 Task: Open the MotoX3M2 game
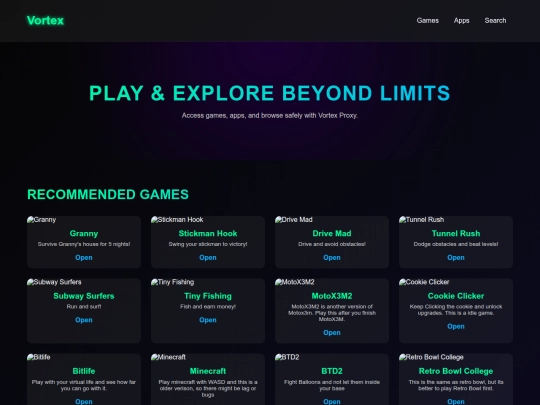coord(332,333)
